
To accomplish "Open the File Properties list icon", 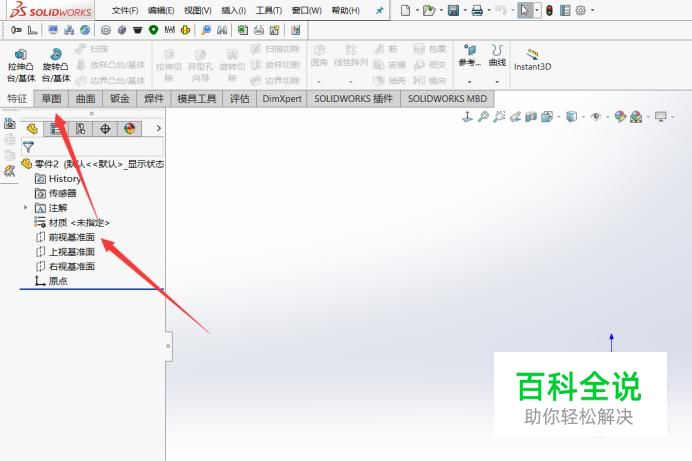I will coord(565,10).
